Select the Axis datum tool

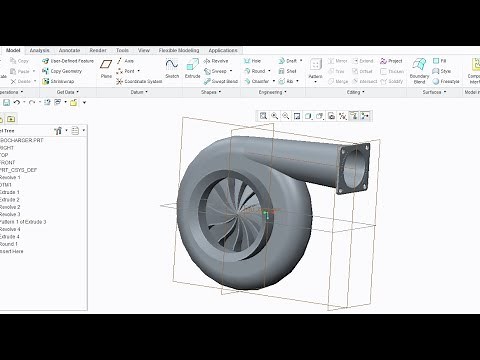point(125,61)
